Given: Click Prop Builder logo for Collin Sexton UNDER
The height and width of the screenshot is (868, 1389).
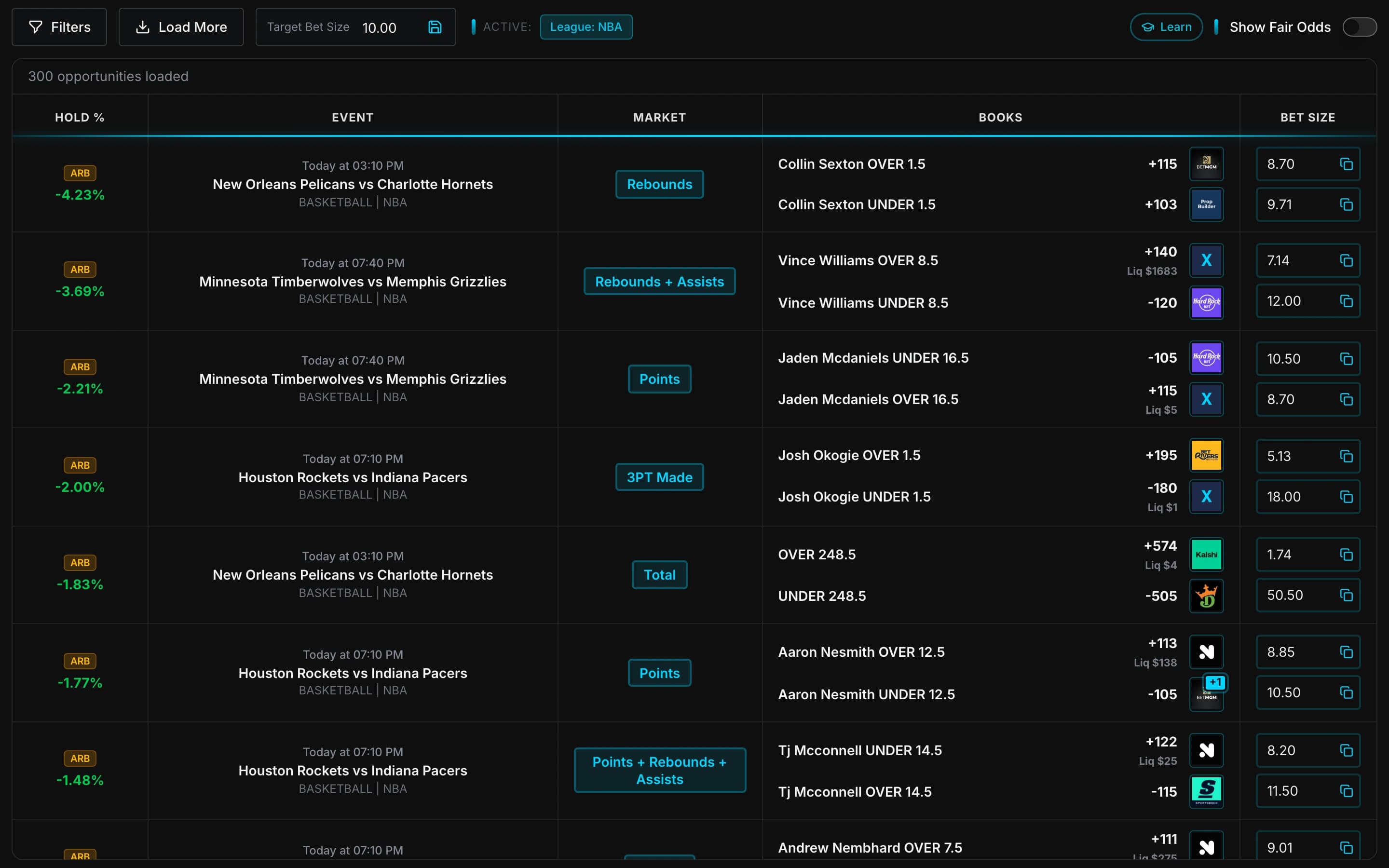Looking at the screenshot, I should 1206,204.
